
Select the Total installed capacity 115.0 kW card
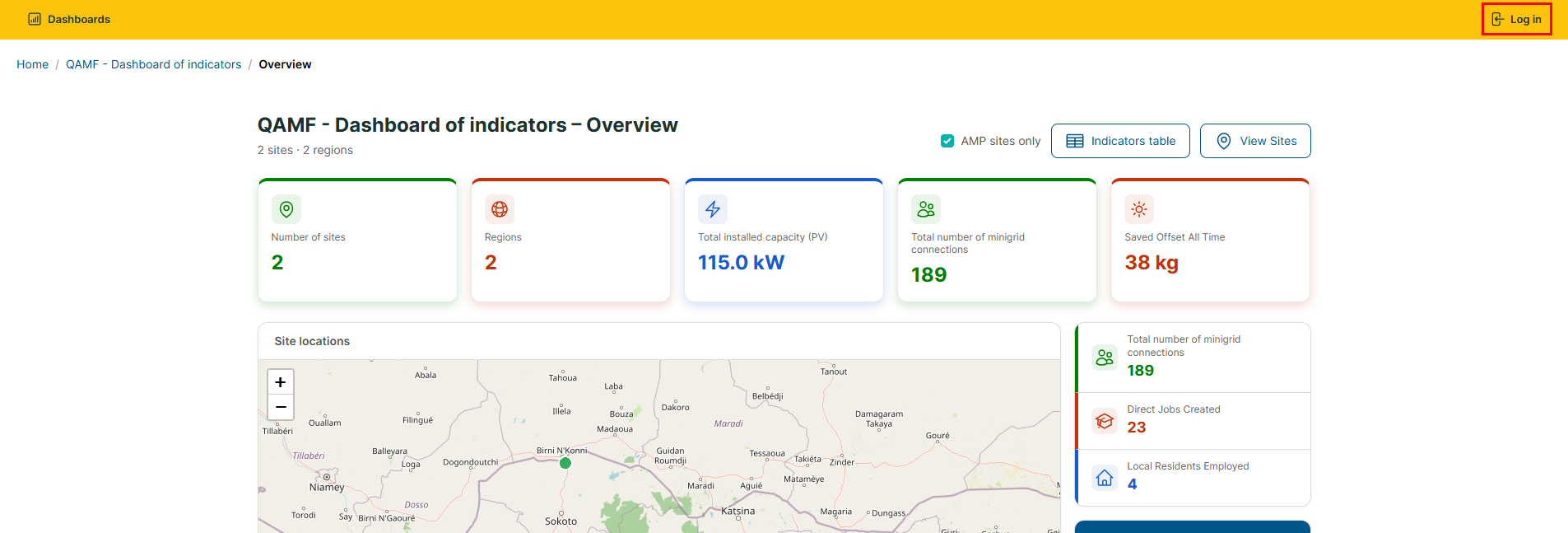pos(784,240)
